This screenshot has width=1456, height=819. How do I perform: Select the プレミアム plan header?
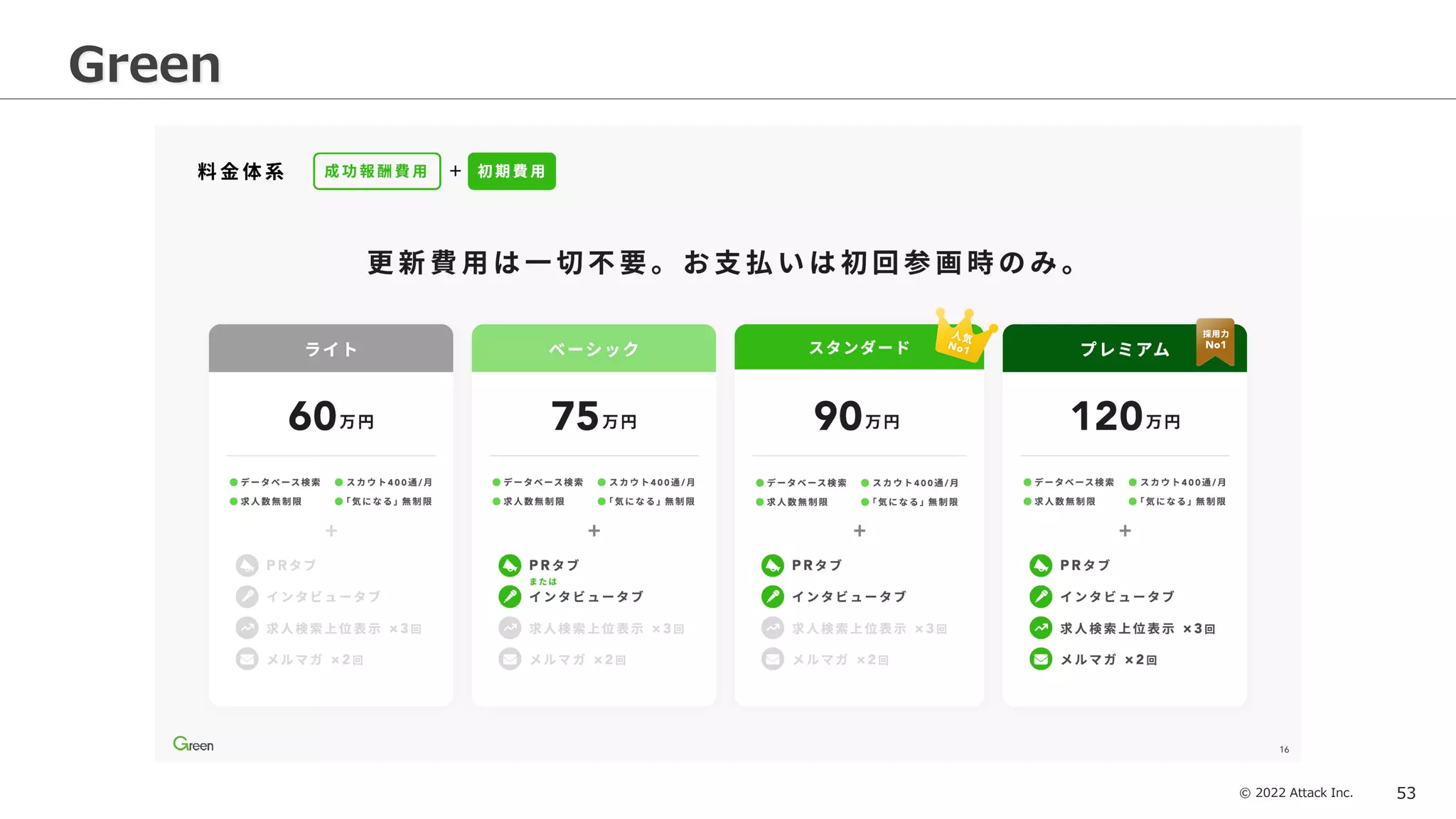(x=1124, y=348)
